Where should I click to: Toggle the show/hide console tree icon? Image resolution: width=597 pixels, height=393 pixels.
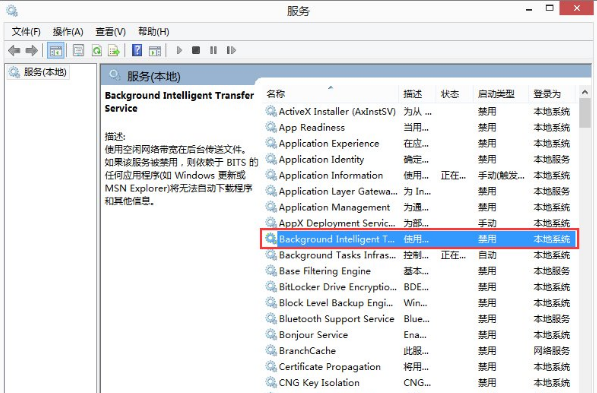pos(56,50)
